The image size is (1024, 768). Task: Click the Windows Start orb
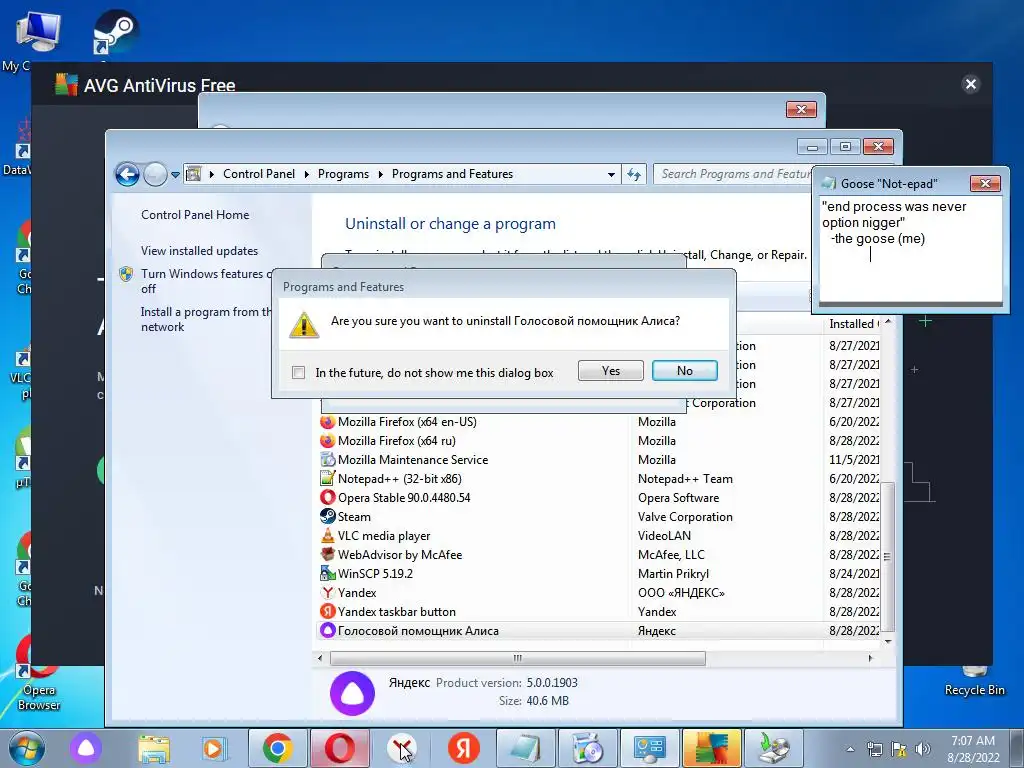click(x=26, y=748)
